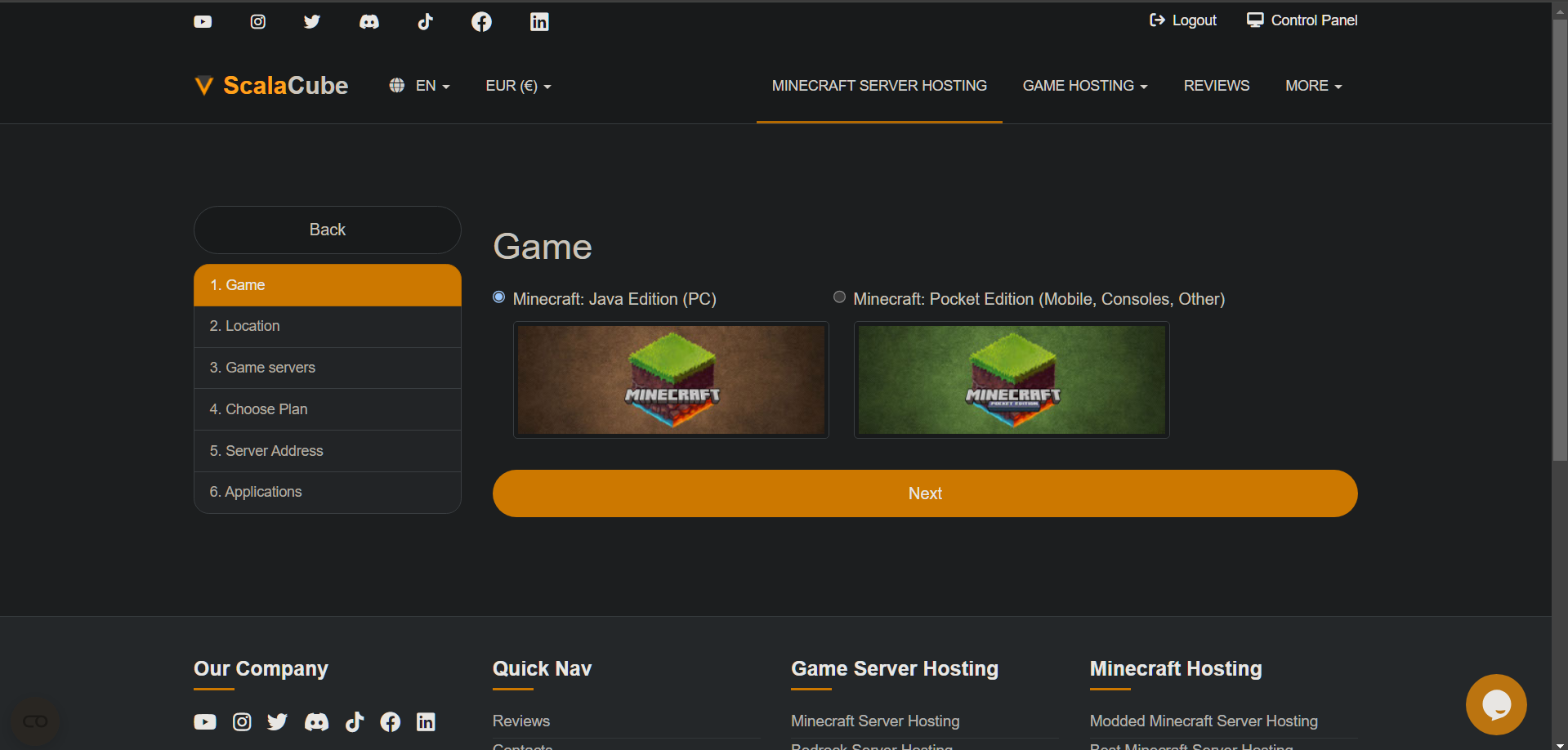Open the EN language dropdown
1568x750 pixels.
click(420, 86)
